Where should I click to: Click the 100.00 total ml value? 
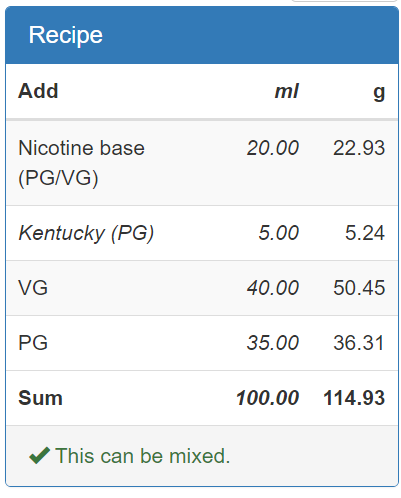click(x=267, y=398)
